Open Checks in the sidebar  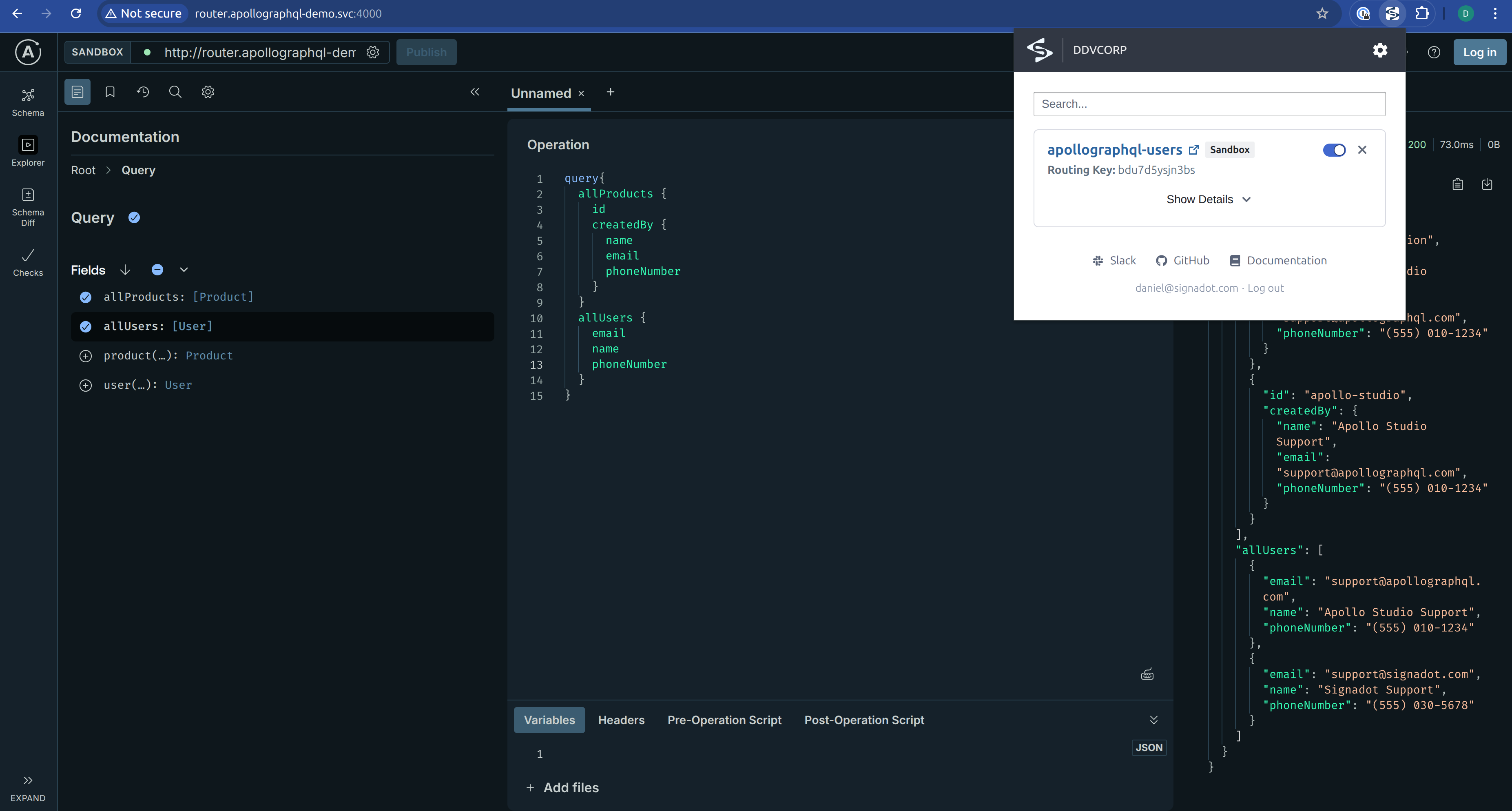point(28,262)
